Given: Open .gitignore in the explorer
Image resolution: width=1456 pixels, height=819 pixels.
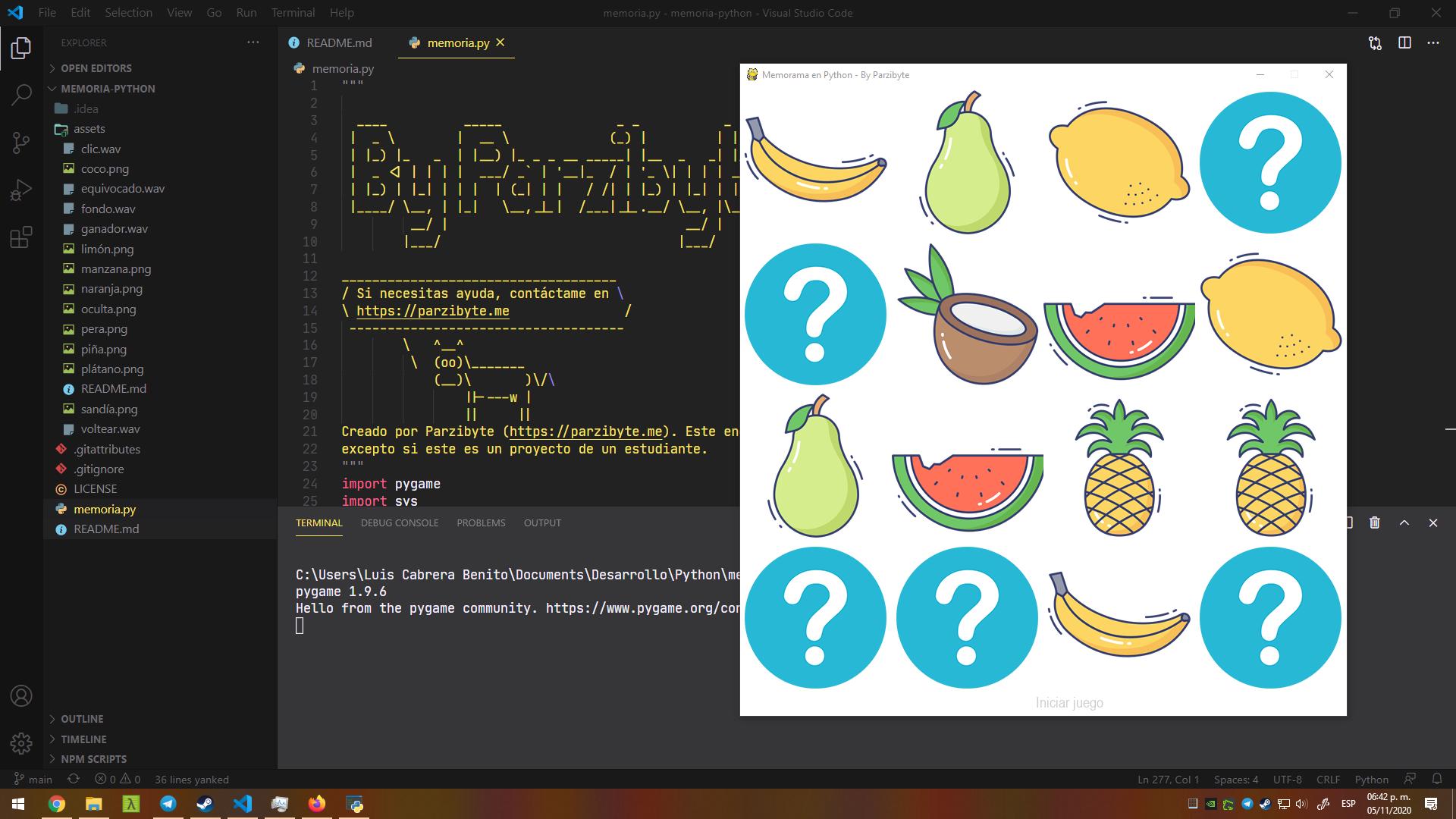Looking at the screenshot, I should pyautogui.click(x=99, y=469).
